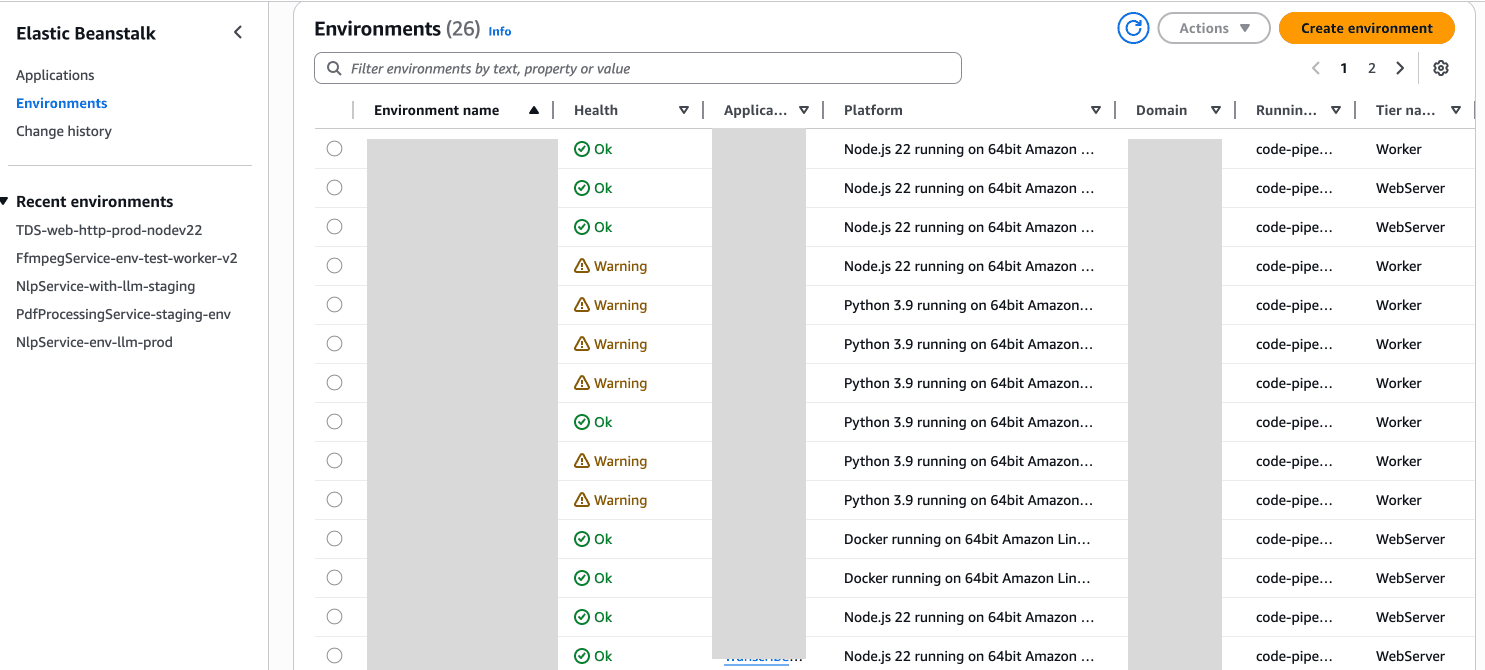
Task: Open the Change history page
Action: [x=64, y=131]
